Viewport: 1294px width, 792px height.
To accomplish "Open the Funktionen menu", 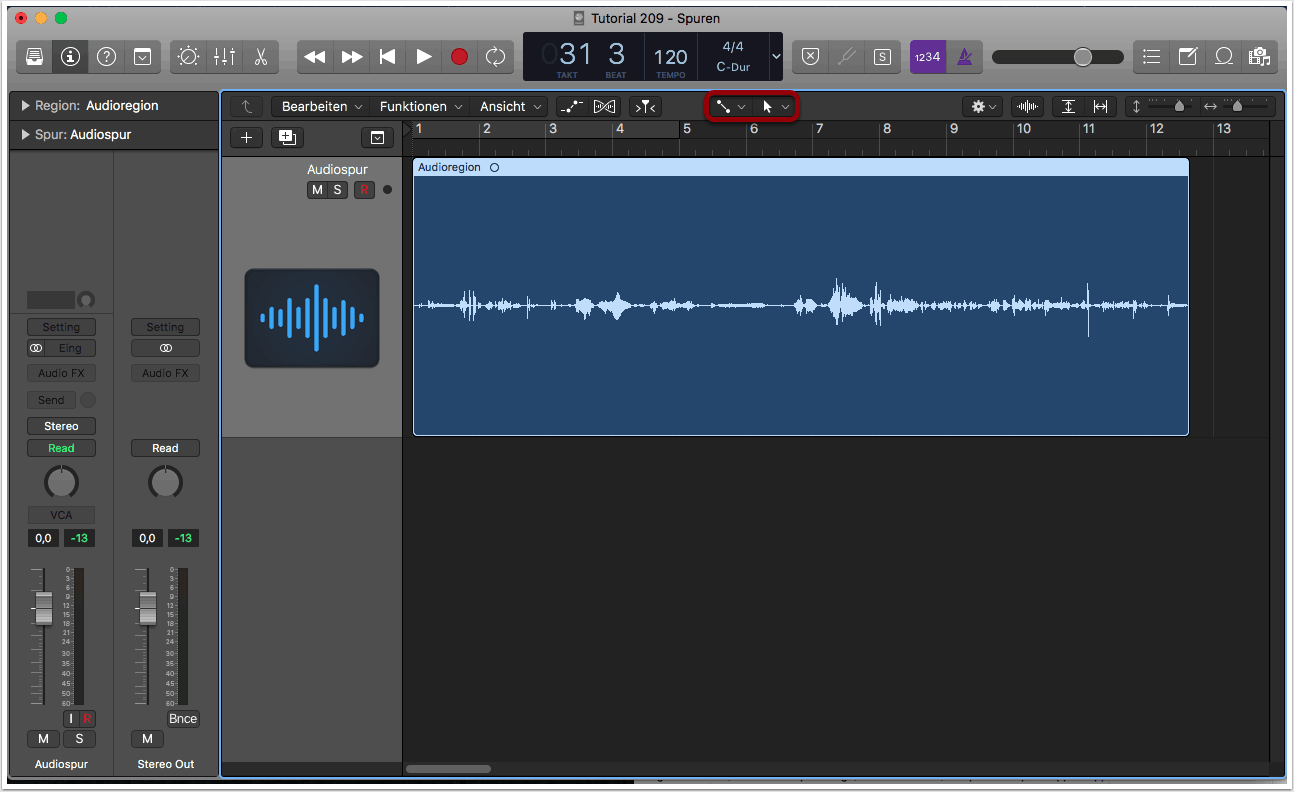I will coord(420,106).
